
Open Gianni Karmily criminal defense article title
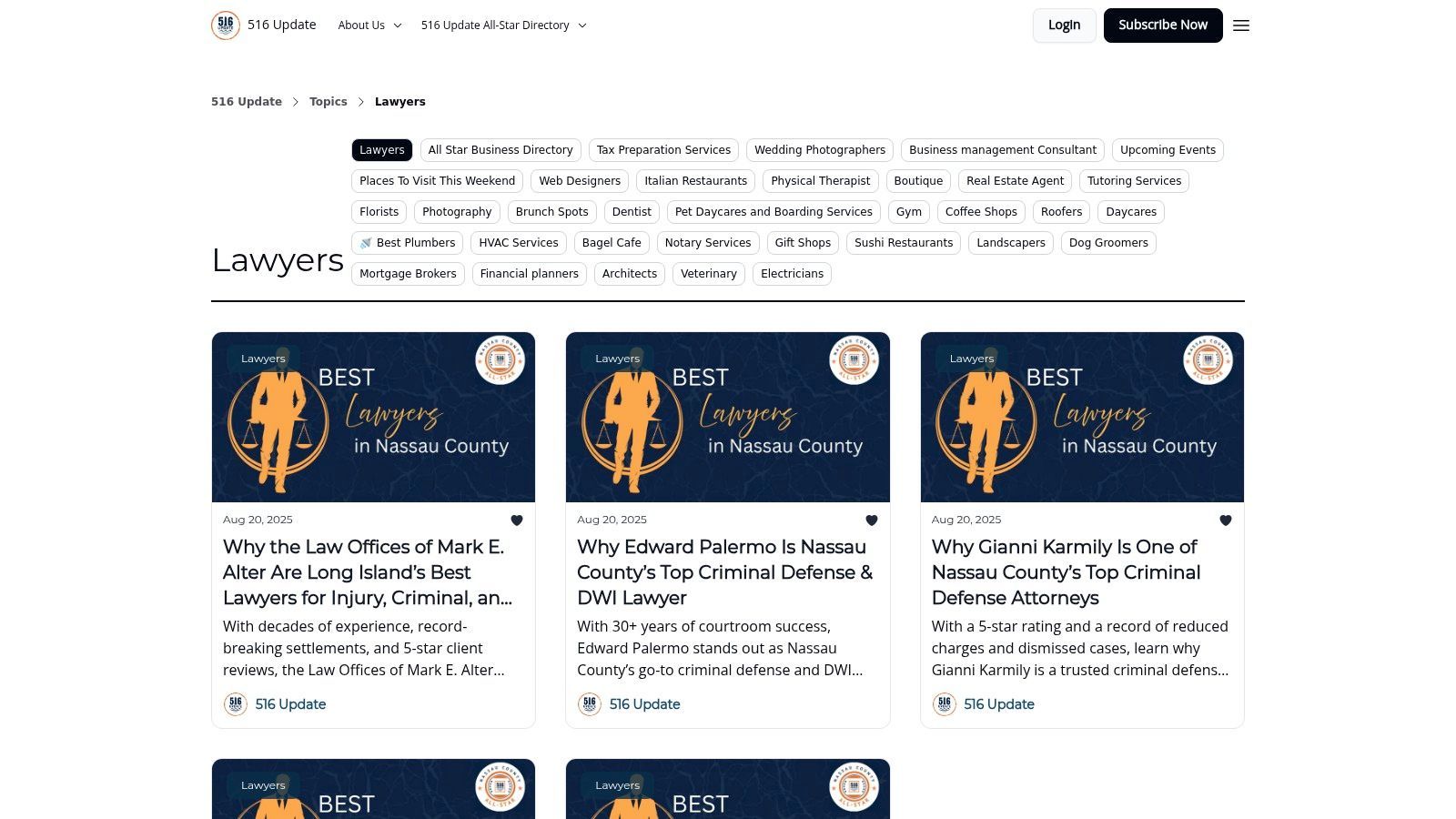tap(1066, 572)
